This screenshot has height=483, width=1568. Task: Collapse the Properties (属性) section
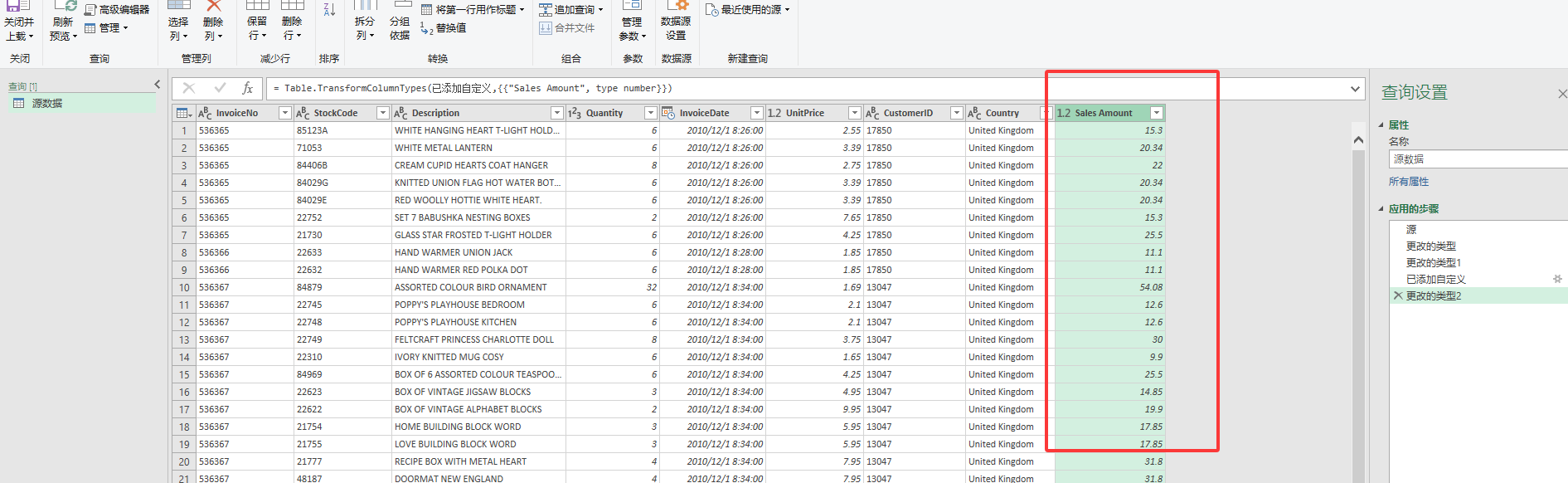coord(1381,125)
